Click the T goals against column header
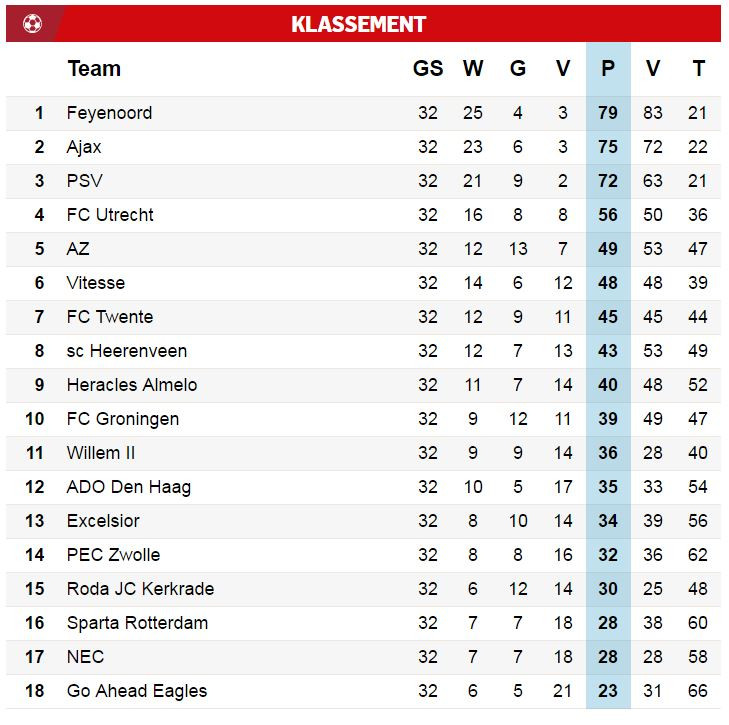The image size is (729, 725). click(698, 69)
